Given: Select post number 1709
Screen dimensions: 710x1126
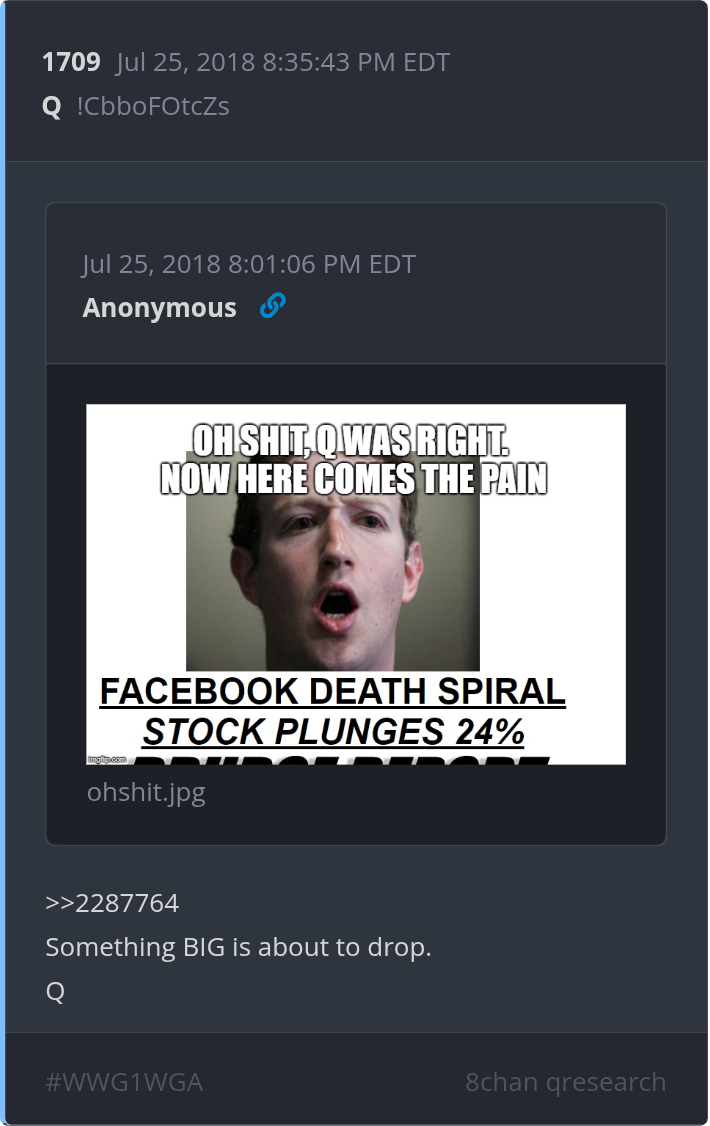Looking at the screenshot, I should tap(71, 62).
